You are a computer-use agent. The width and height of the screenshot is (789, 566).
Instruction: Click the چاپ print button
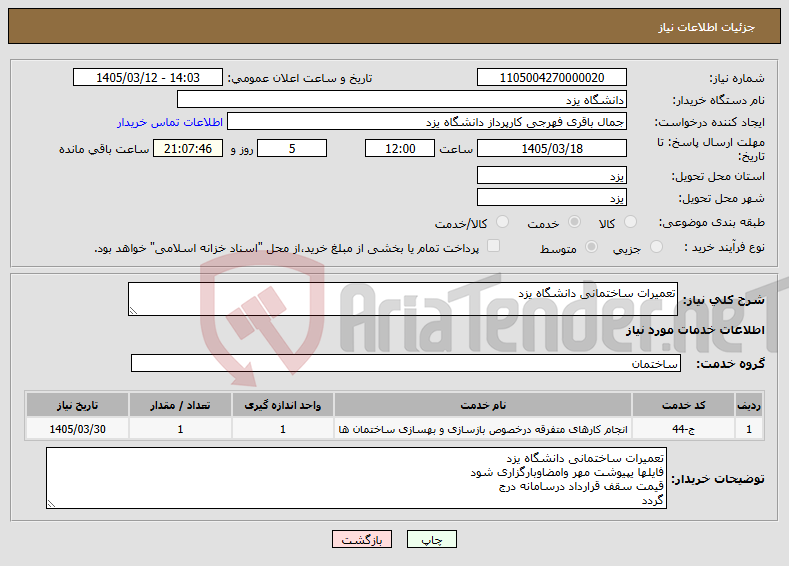point(432,539)
